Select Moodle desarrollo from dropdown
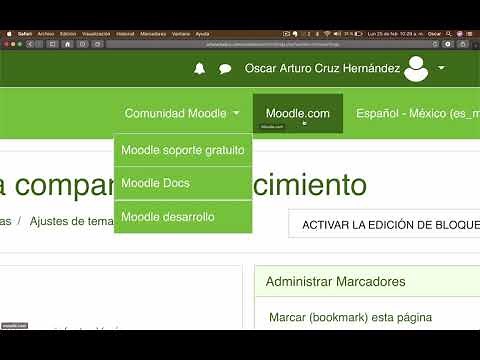The image size is (480, 360). click(183, 217)
